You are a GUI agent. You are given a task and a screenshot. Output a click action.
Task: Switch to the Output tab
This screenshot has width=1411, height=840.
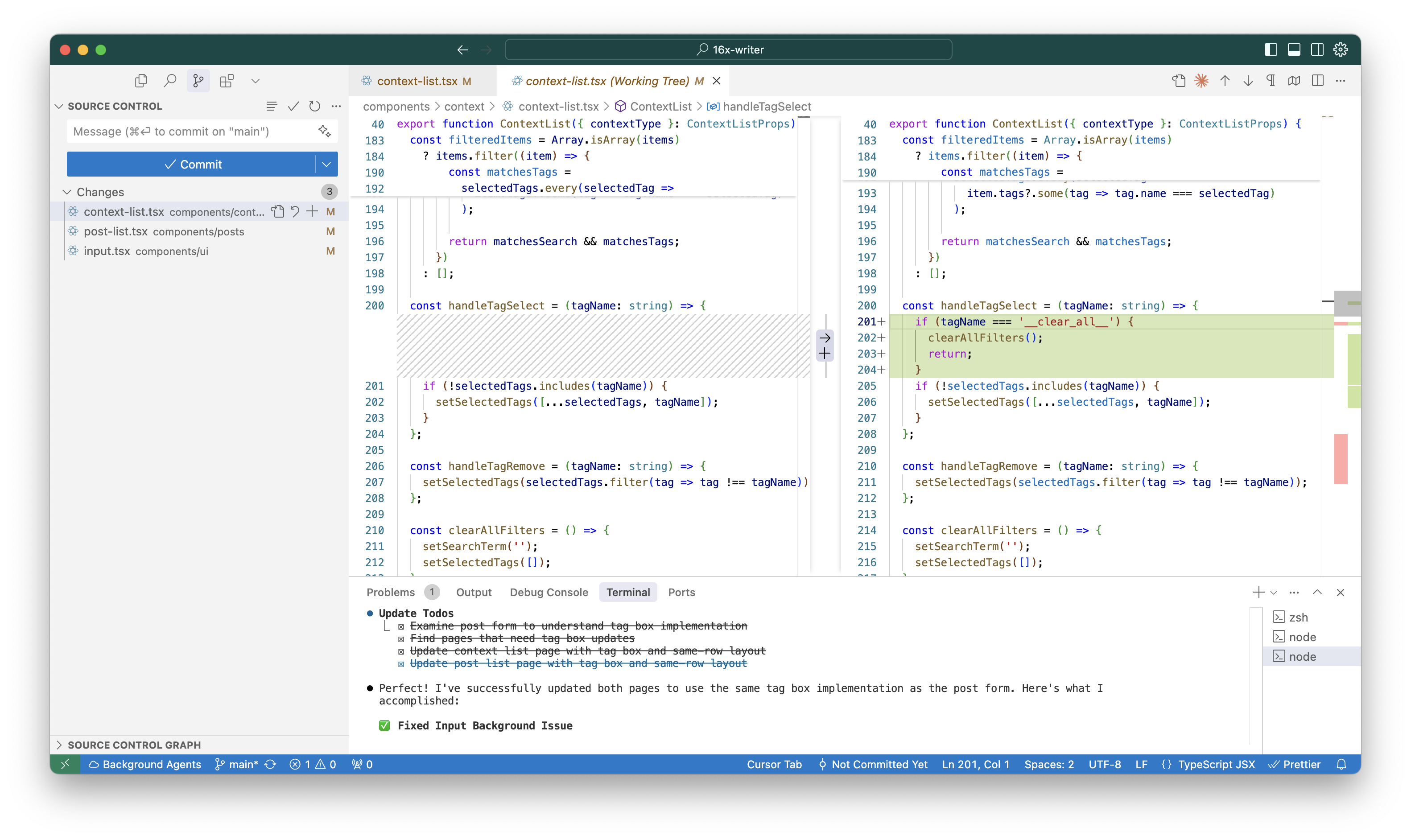474,592
